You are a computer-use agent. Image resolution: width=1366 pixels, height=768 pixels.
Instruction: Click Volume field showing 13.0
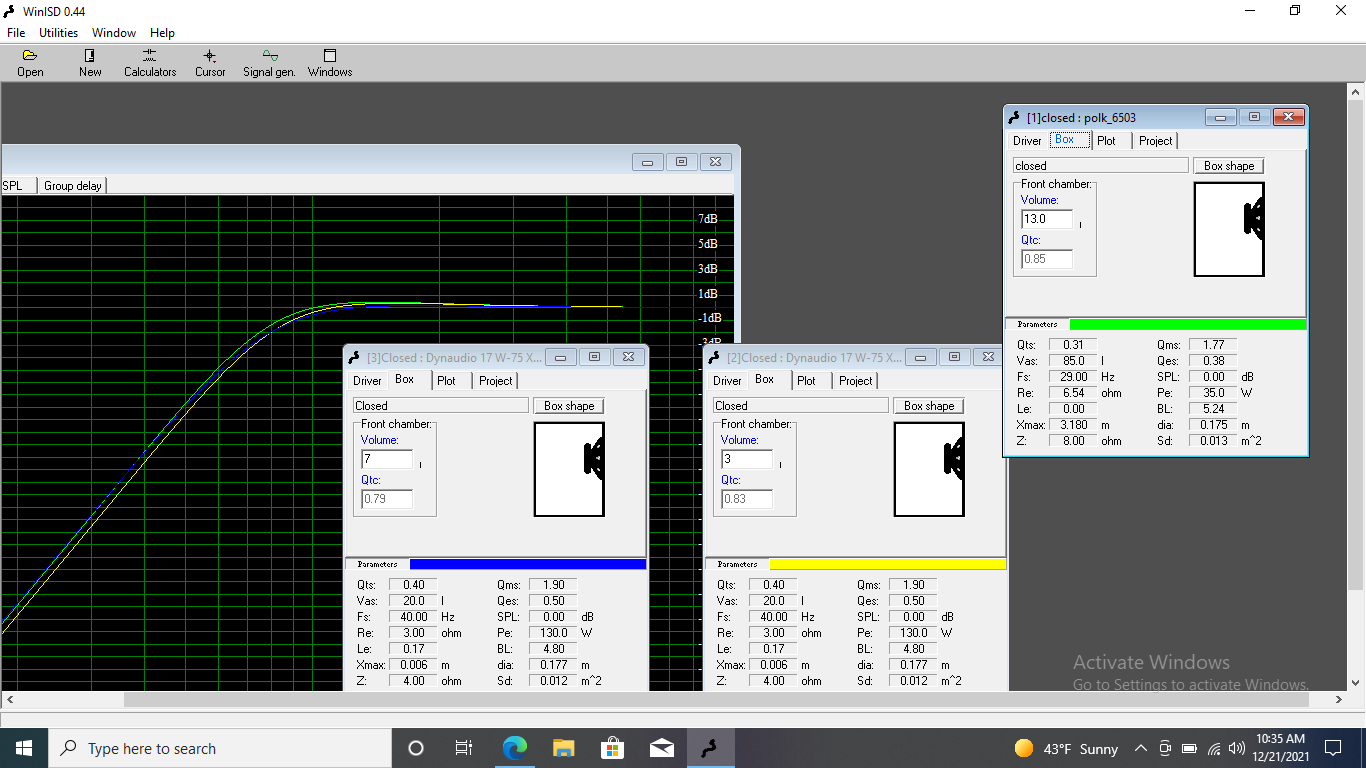[1047, 219]
